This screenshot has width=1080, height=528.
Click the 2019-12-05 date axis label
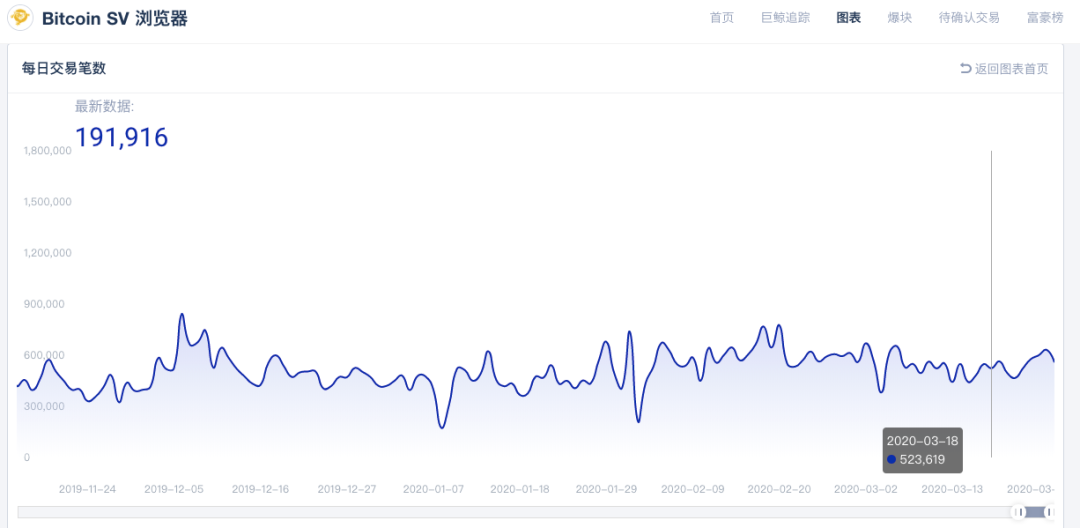[x=174, y=489]
